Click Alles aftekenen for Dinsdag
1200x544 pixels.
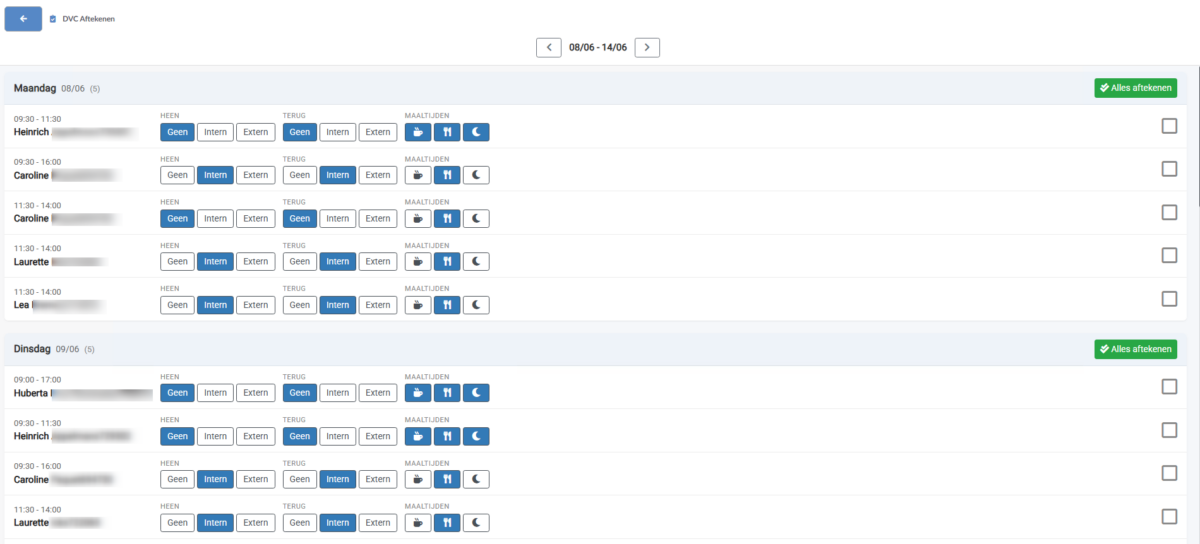pos(1135,349)
